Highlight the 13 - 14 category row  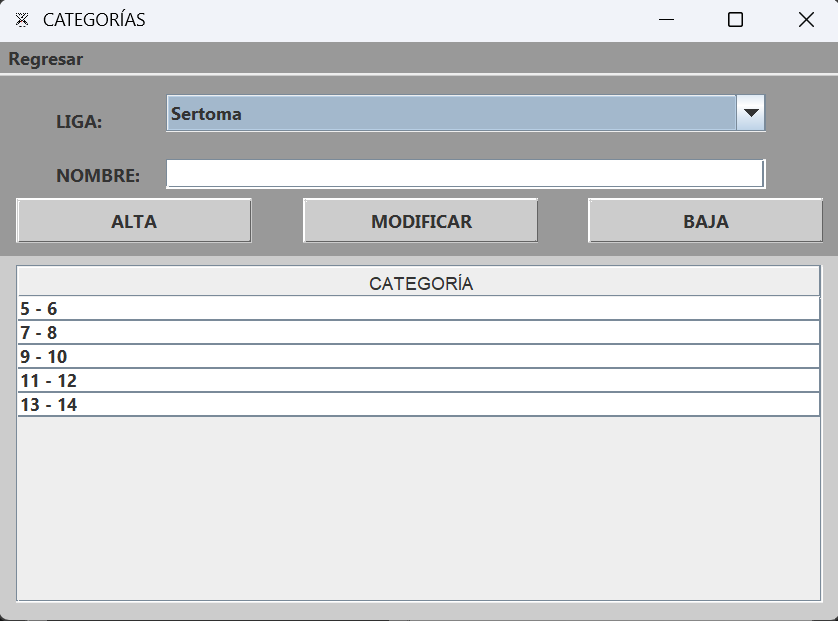pyautogui.click(x=419, y=405)
